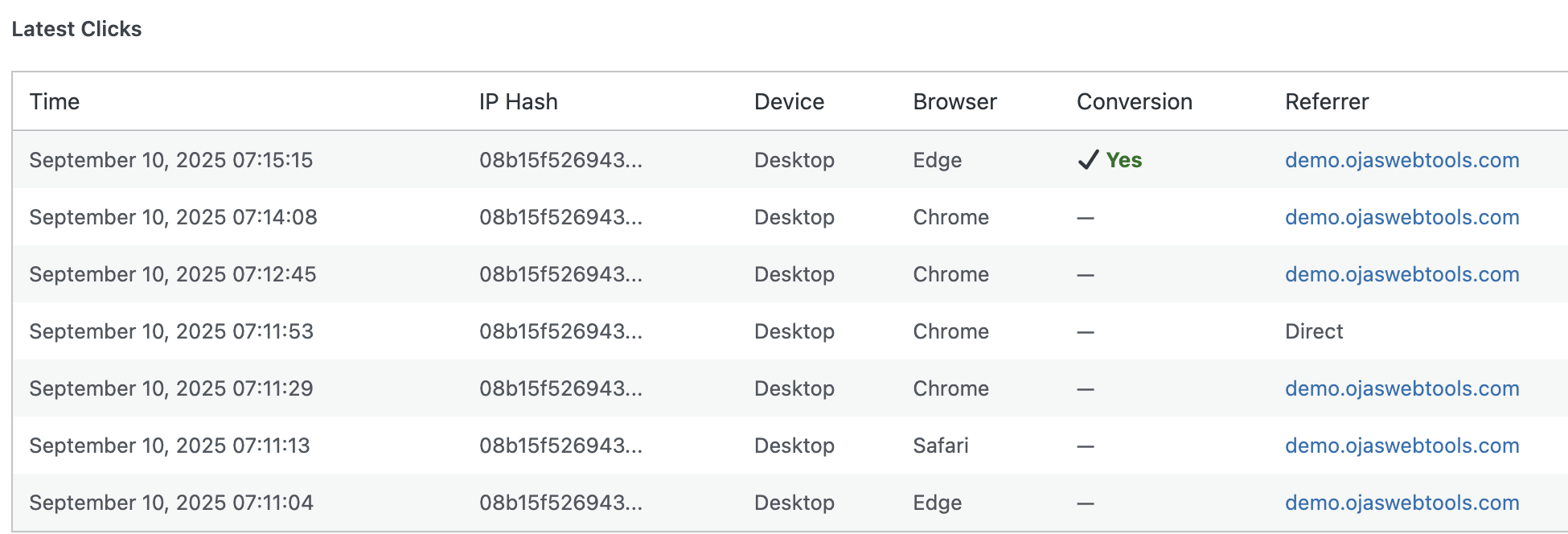The width and height of the screenshot is (1568, 534).
Task: Select the Direct referrer entry
Action: point(1314,331)
